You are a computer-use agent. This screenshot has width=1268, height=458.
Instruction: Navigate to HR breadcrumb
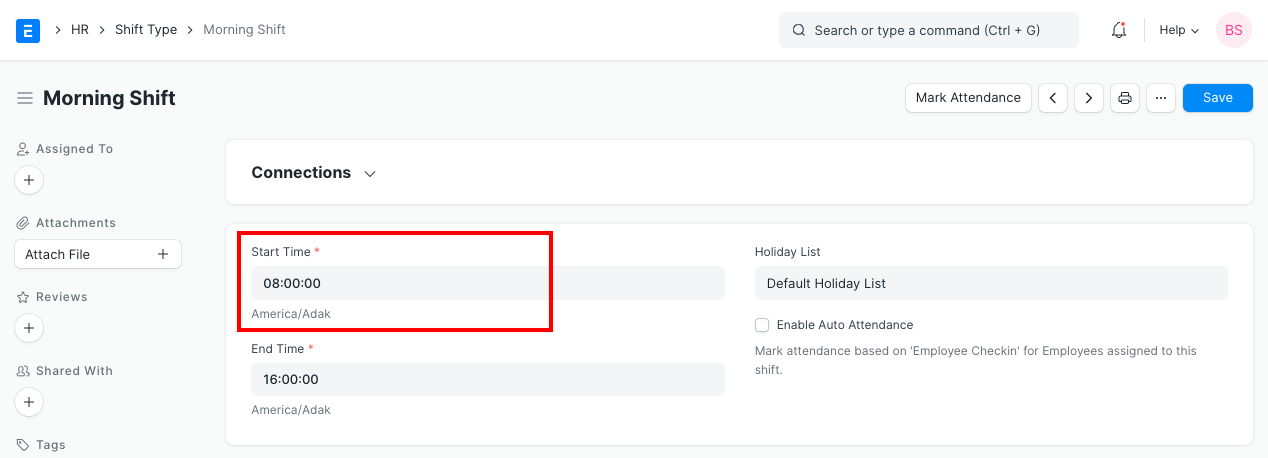[80, 30]
